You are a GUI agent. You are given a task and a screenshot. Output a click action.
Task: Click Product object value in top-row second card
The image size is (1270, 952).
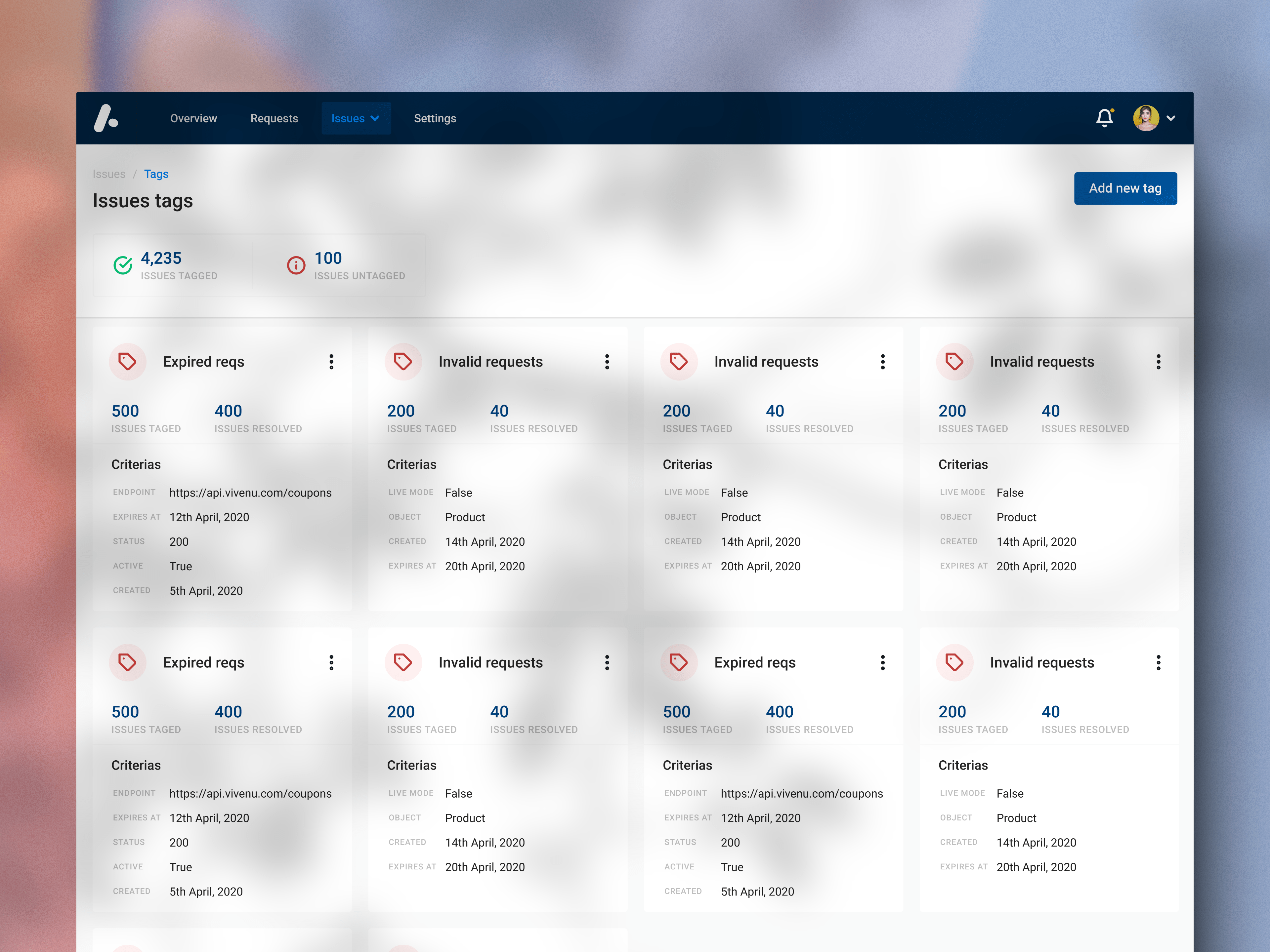(x=464, y=517)
